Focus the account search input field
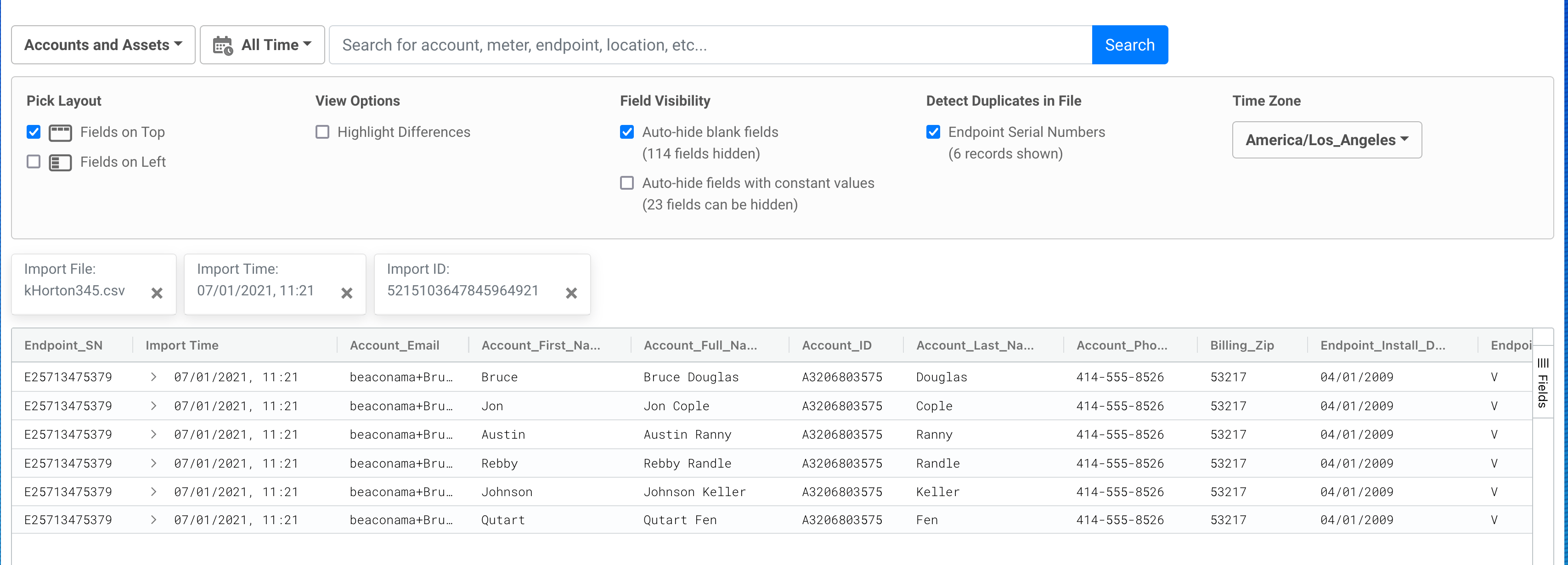 click(710, 45)
